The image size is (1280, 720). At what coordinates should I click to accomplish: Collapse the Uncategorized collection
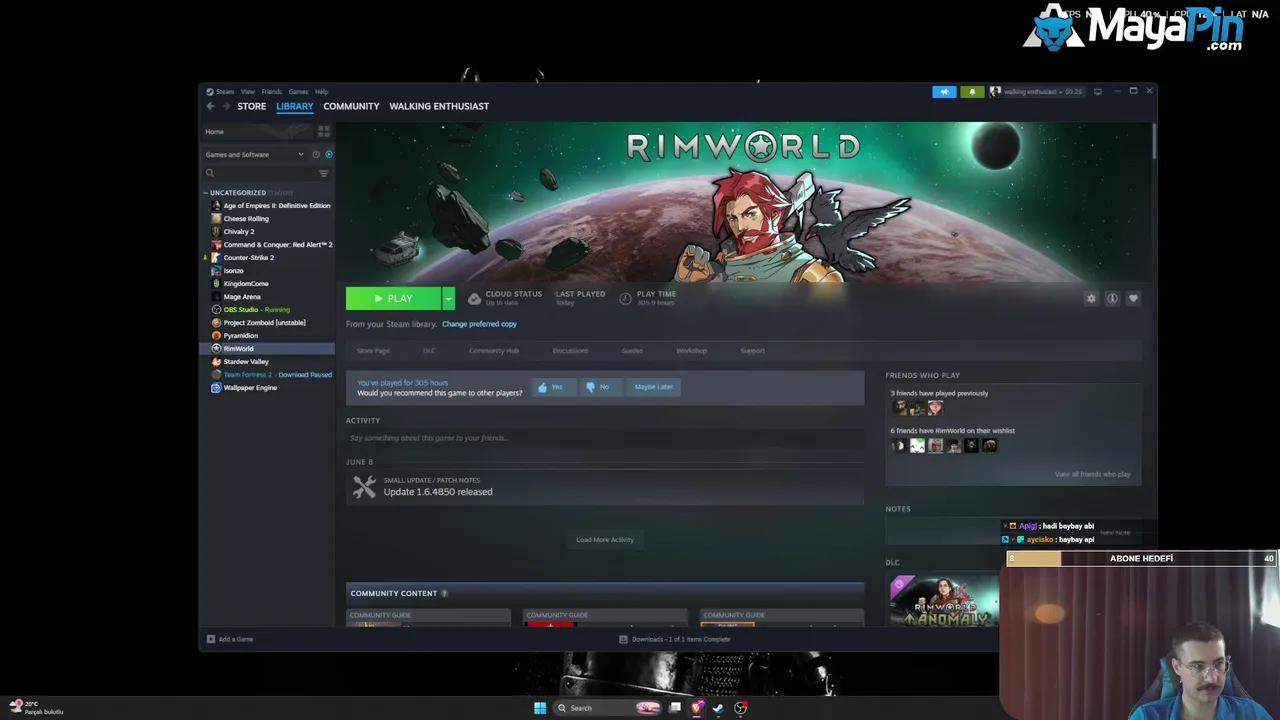click(206, 192)
